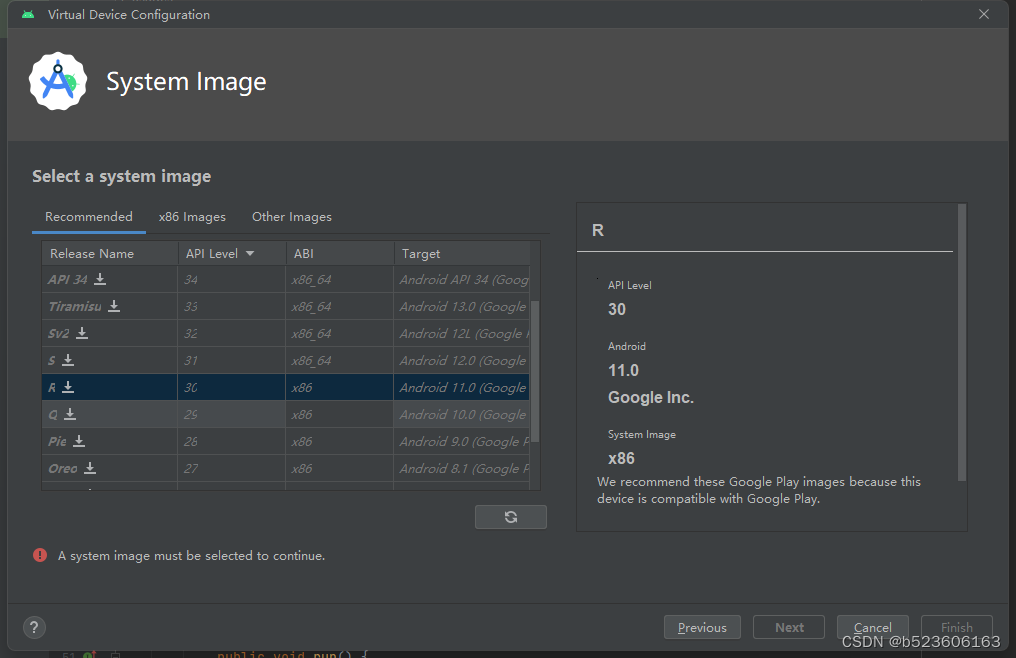
Task: Click the system image table scrollbar
Action: click(x=535, y=371)
